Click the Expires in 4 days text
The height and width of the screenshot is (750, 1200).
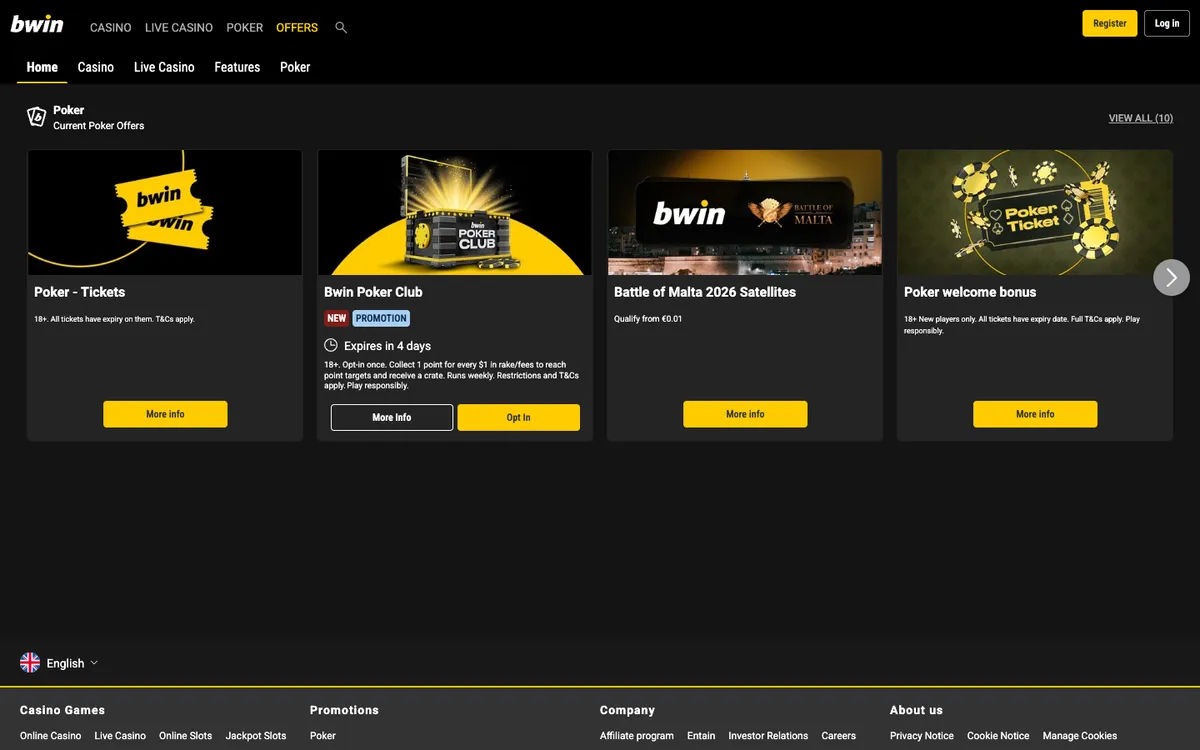tap(387, 346)
